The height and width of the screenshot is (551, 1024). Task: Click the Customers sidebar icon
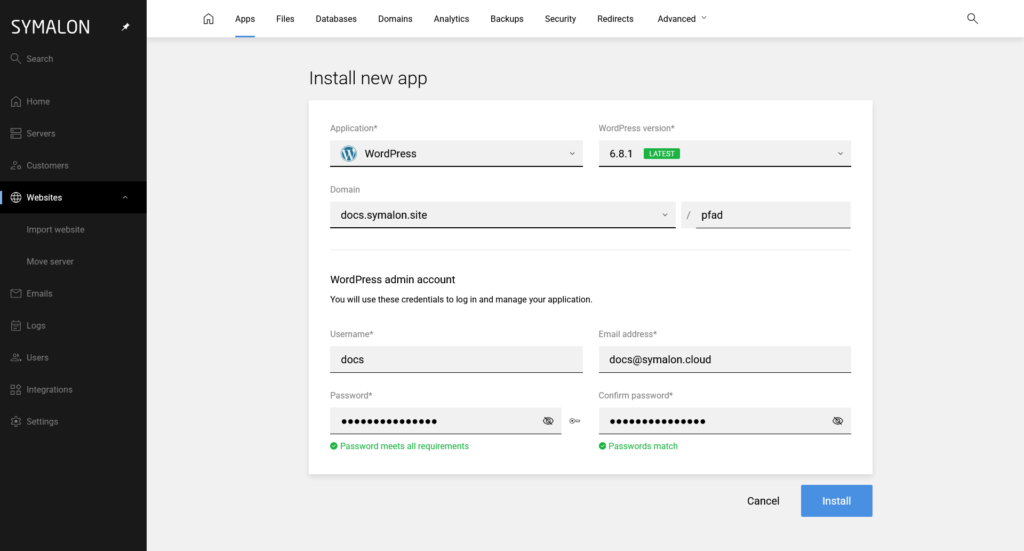click(16, 165)
